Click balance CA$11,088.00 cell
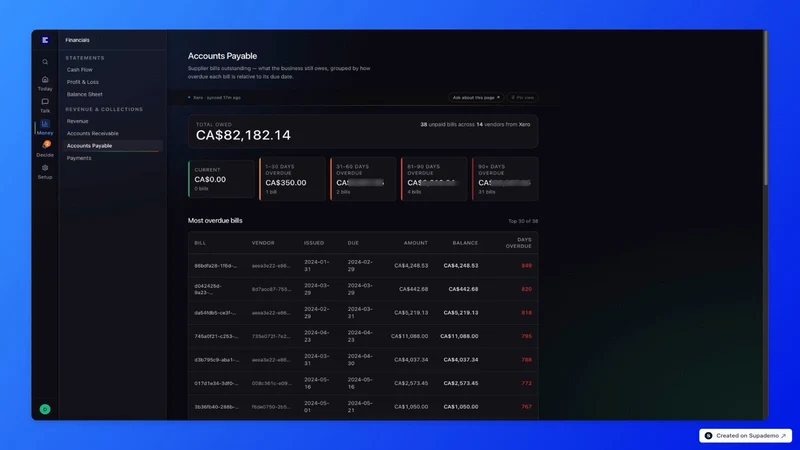800x450 pixels. click(459, 336)
